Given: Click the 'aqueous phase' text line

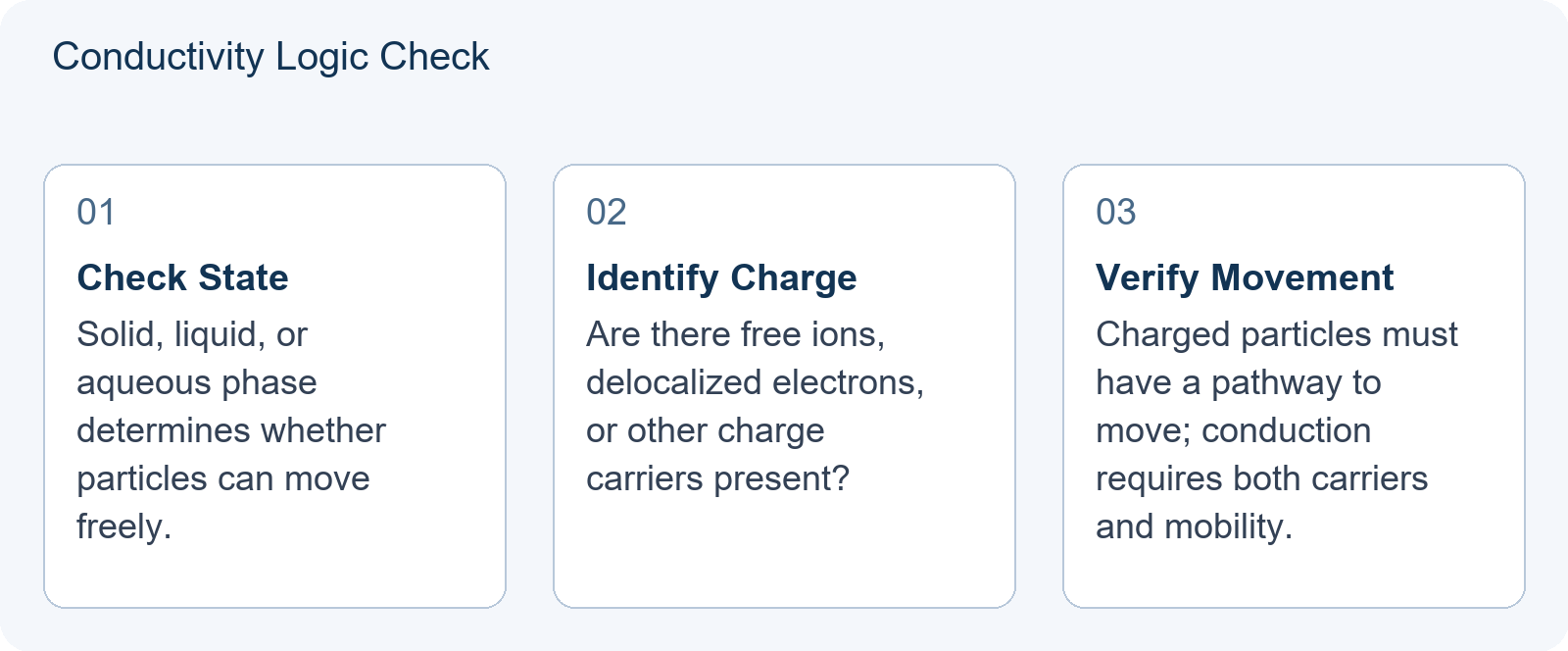Looking at the screenshot, I should (x=197, y=382).
